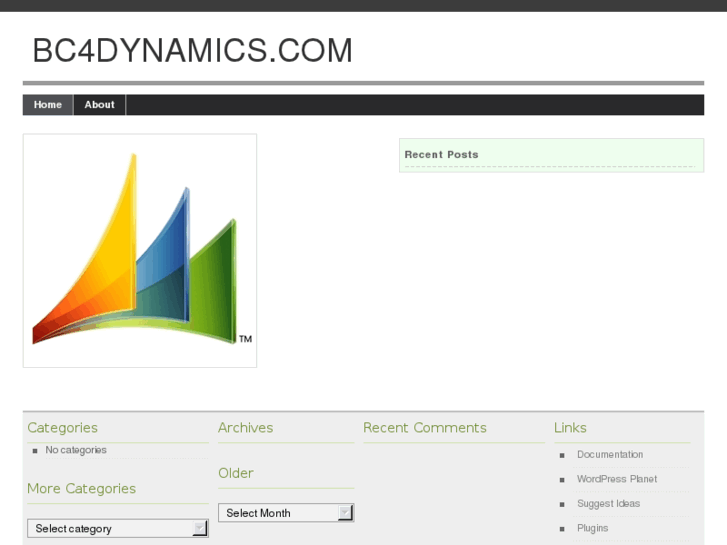This screenshot has width=727, height=545.
Task: Click the Select Month dropdown arrow
Action: (x=345, y=513)
